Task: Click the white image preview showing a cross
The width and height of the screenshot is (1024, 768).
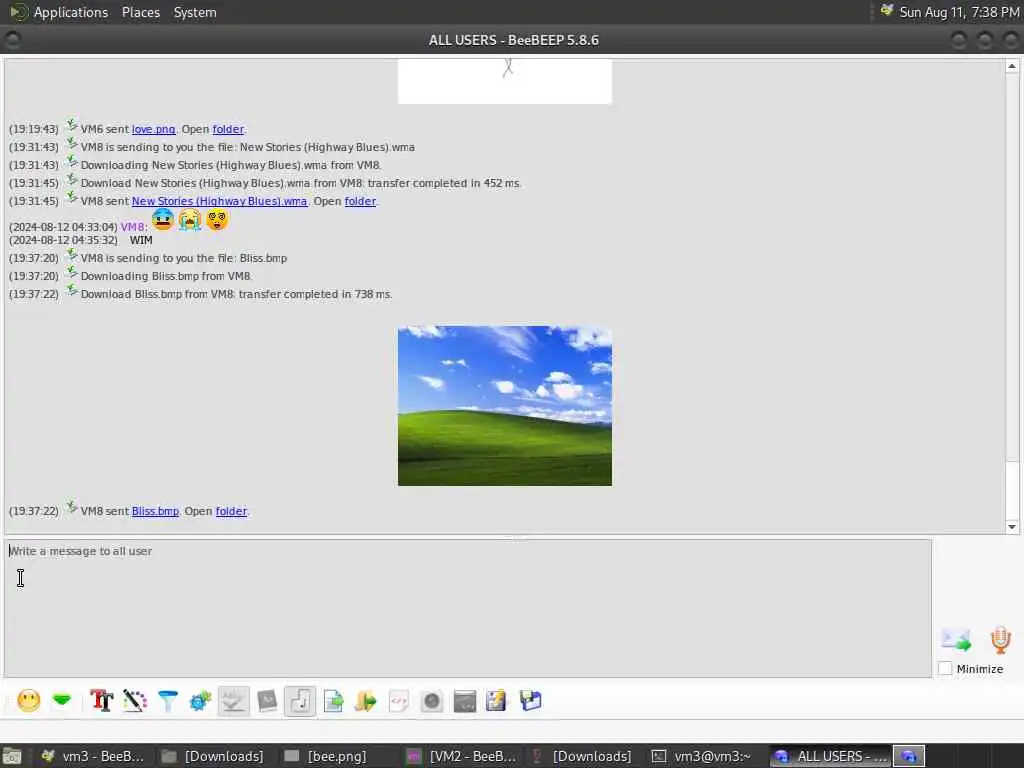Action: click(505, 81)
